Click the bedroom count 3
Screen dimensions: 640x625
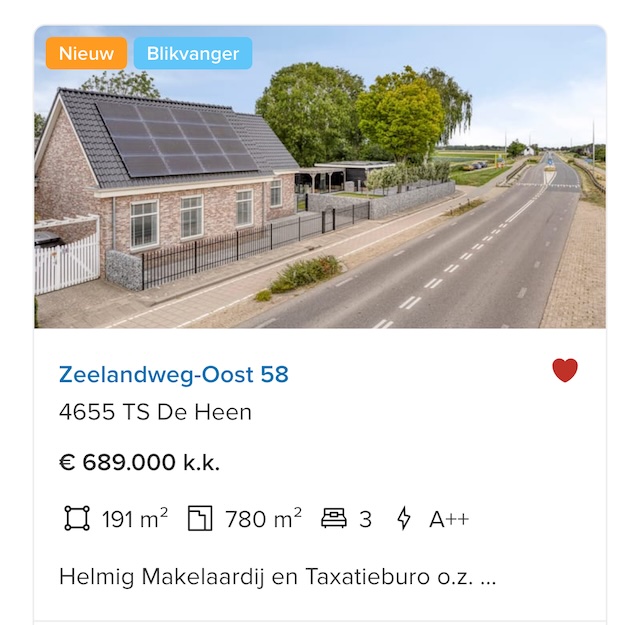pos(366,519)
